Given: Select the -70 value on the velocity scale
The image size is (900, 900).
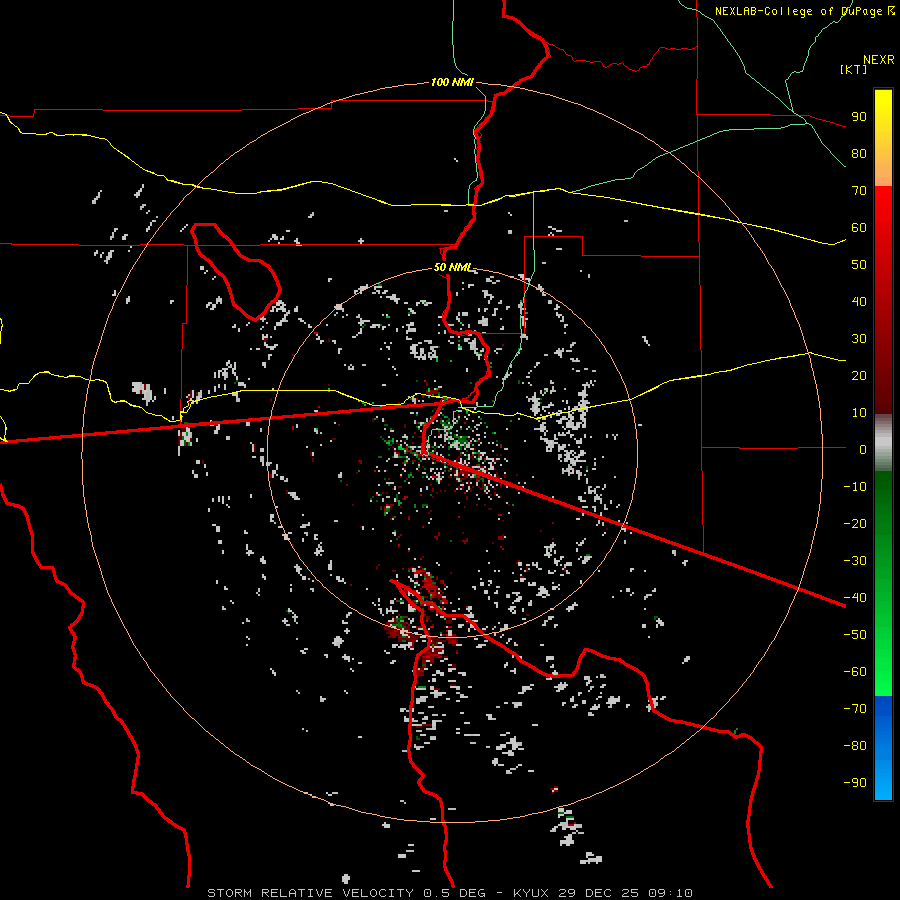Looking at the screenshot, I should coord(855,708).
